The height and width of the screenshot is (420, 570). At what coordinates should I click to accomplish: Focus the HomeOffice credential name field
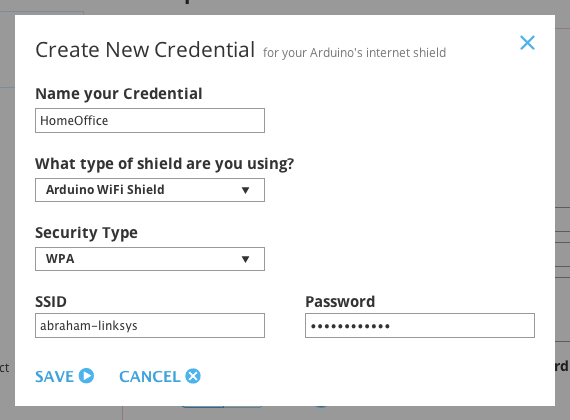coord(150,120)
